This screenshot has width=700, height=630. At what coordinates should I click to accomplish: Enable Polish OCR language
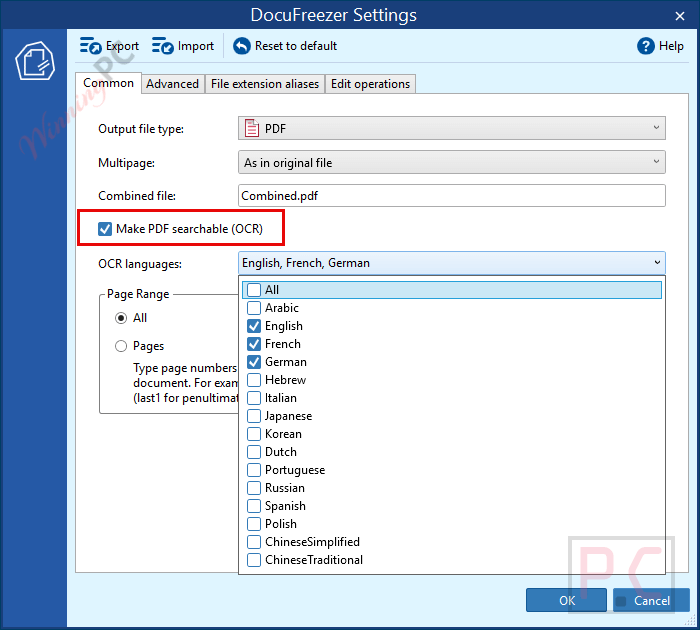[254, 524]
